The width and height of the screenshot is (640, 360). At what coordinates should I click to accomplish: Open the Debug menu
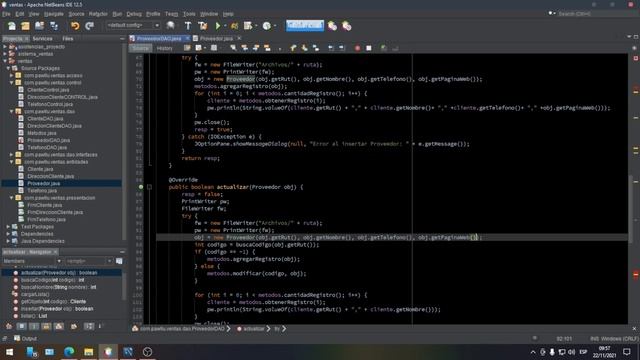(134, 14)
